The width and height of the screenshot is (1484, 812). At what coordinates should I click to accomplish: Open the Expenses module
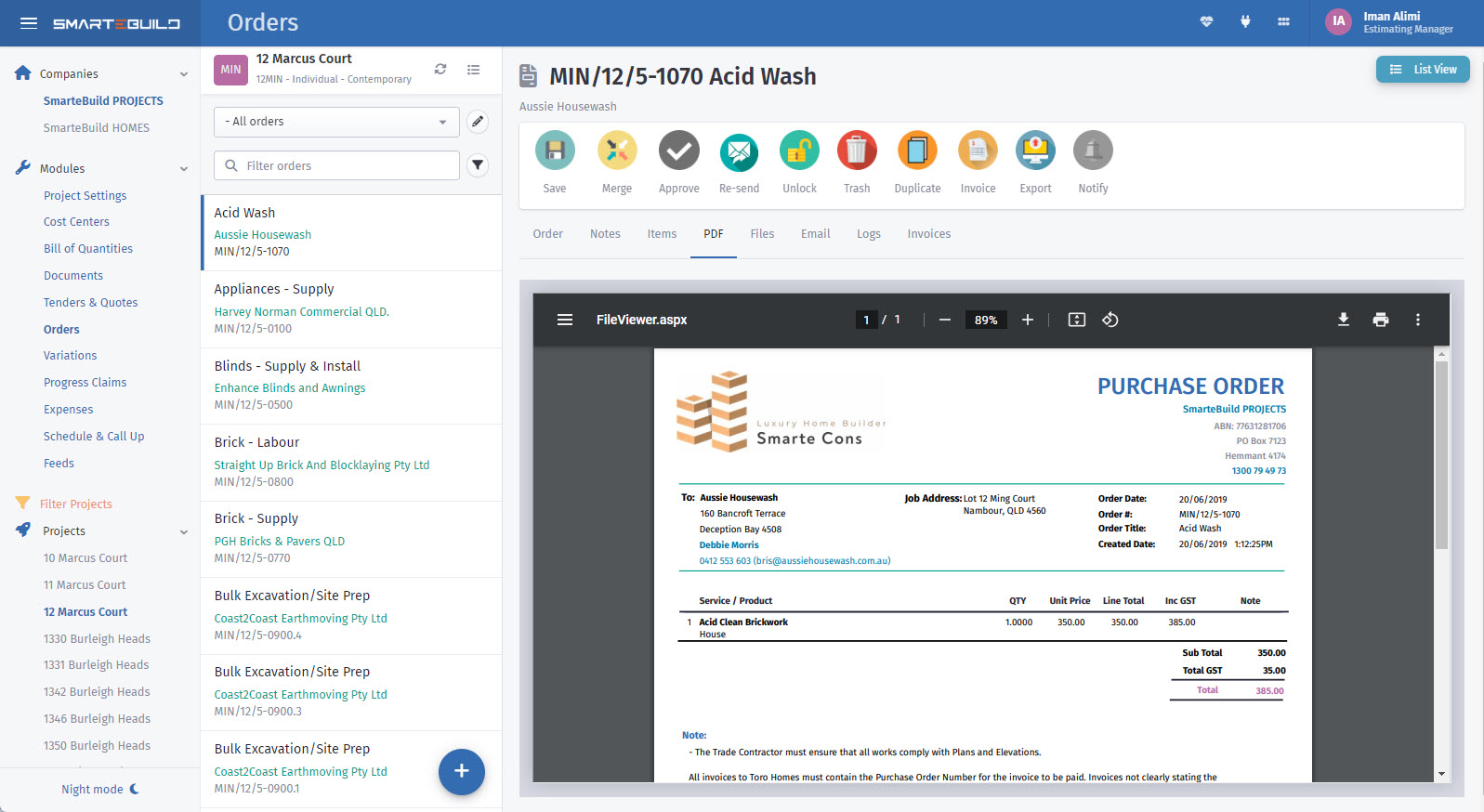click(x=68, y=410)
